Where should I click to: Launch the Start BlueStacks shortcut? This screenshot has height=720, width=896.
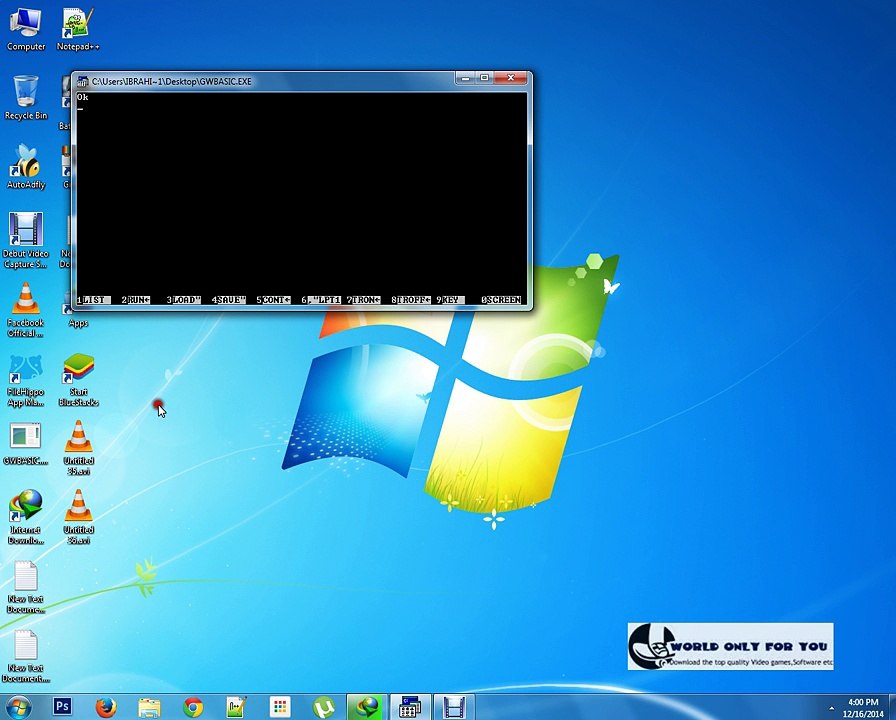tap(78, 380)
